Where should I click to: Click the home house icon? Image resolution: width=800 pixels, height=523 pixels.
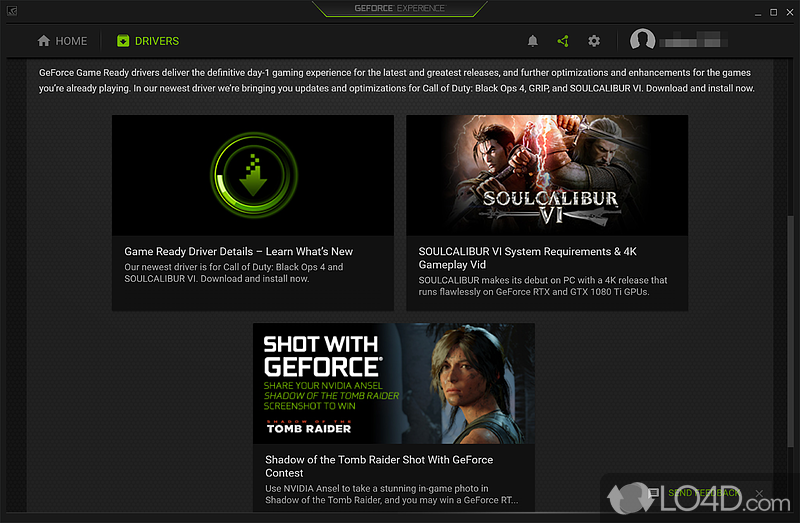pos(44,41)
